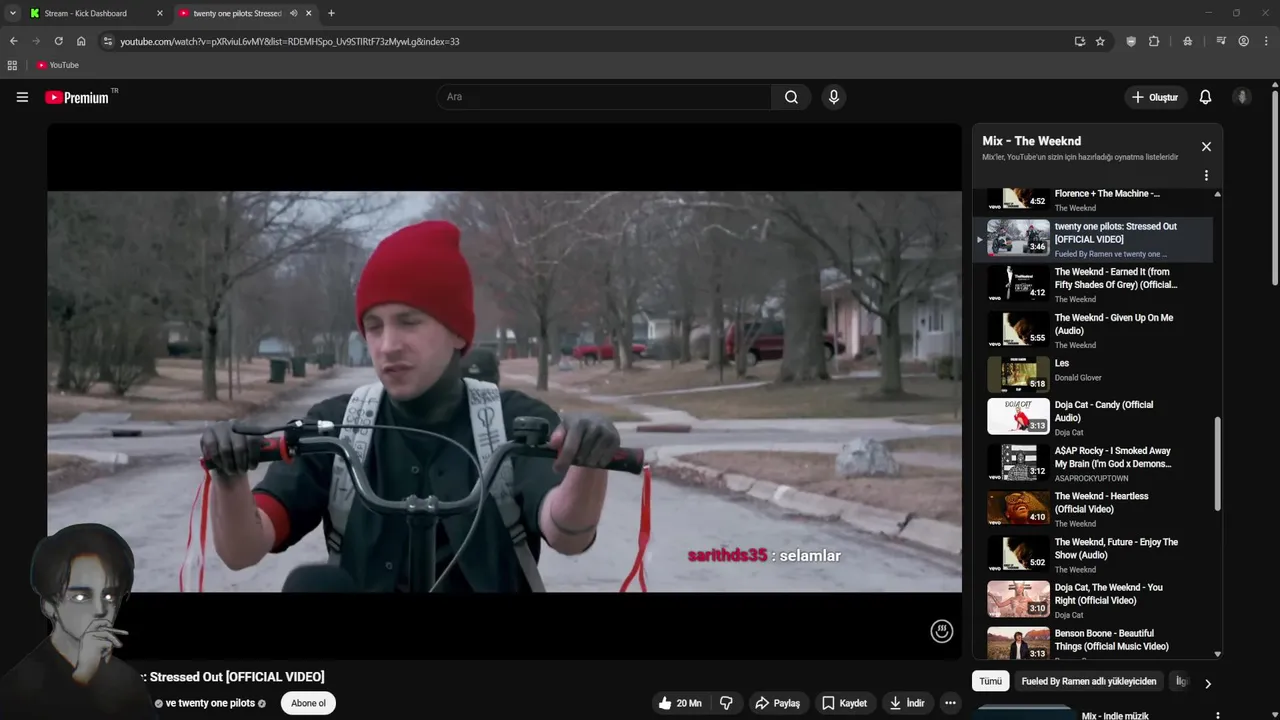Screen dimensions: 1280x720
Task: Click the URL address bar
Action: click(590, 41)
